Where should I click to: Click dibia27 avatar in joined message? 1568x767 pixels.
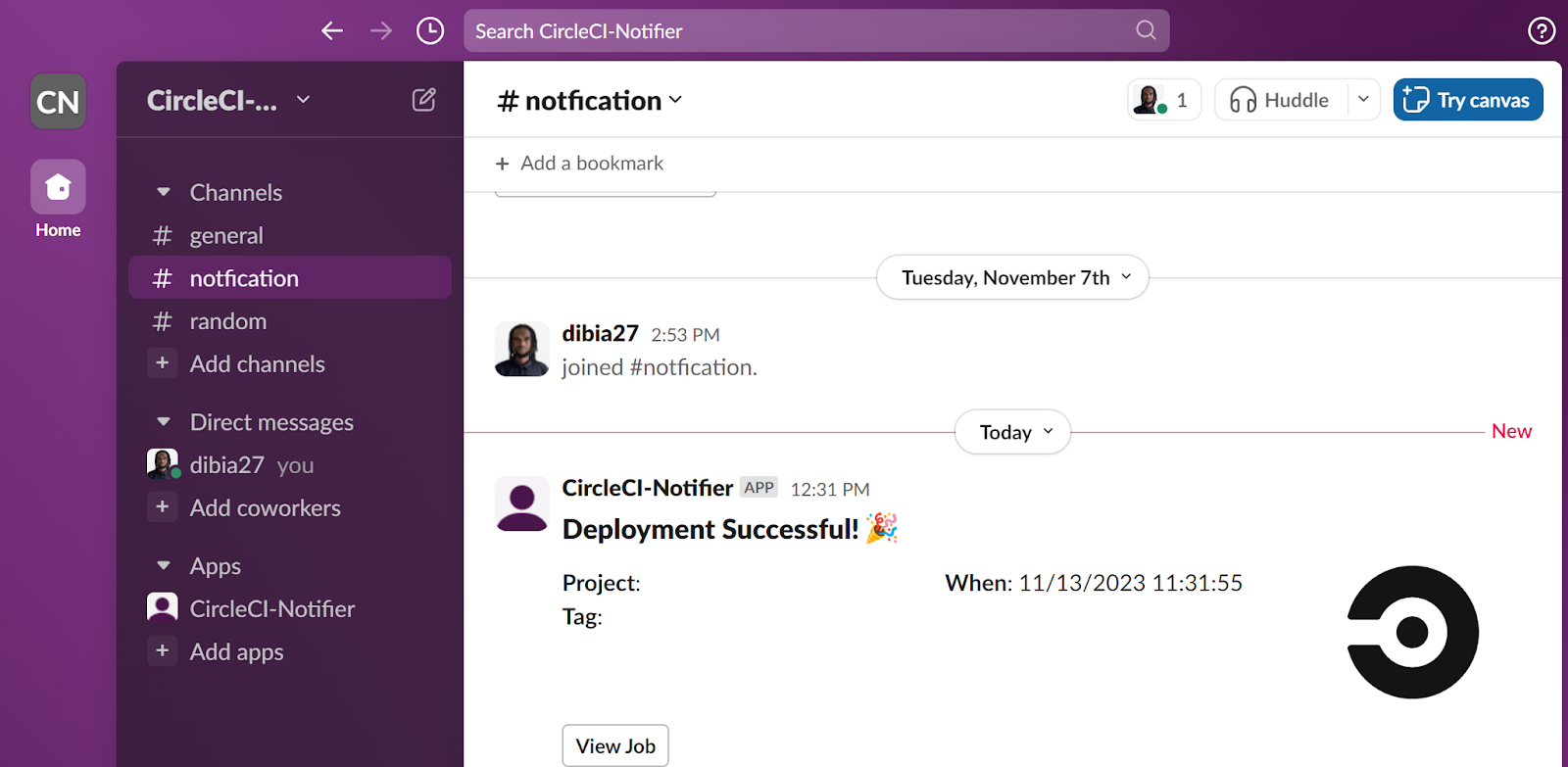(522, 349)
